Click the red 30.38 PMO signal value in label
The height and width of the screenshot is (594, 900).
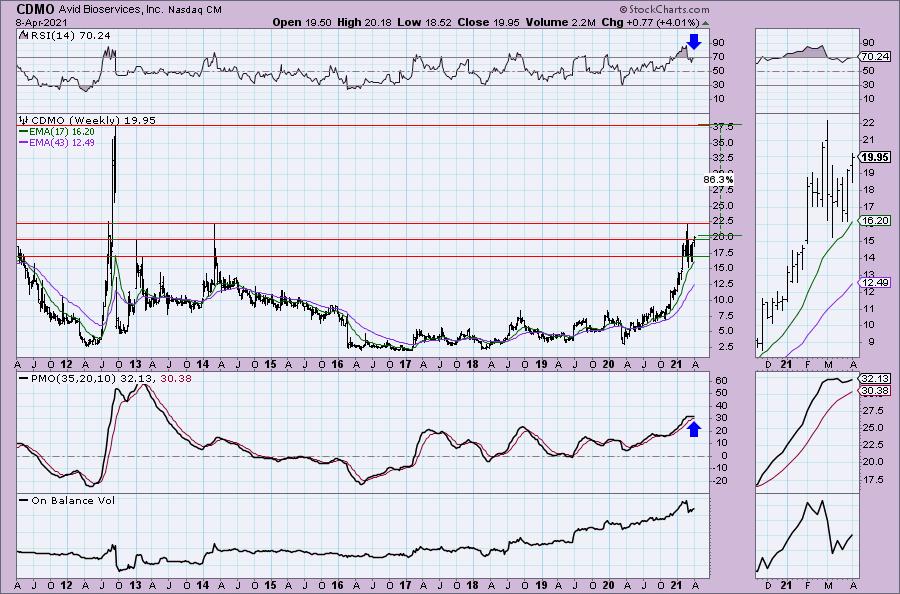point(178,379)
